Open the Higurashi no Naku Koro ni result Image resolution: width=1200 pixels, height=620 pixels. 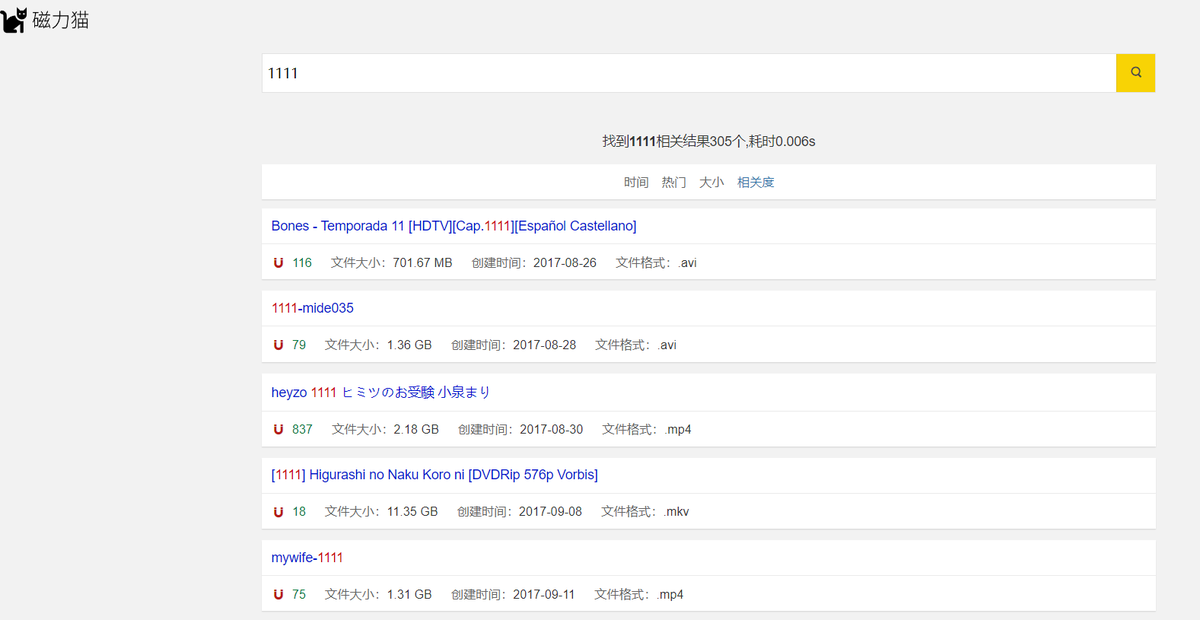tap(435, 474)
